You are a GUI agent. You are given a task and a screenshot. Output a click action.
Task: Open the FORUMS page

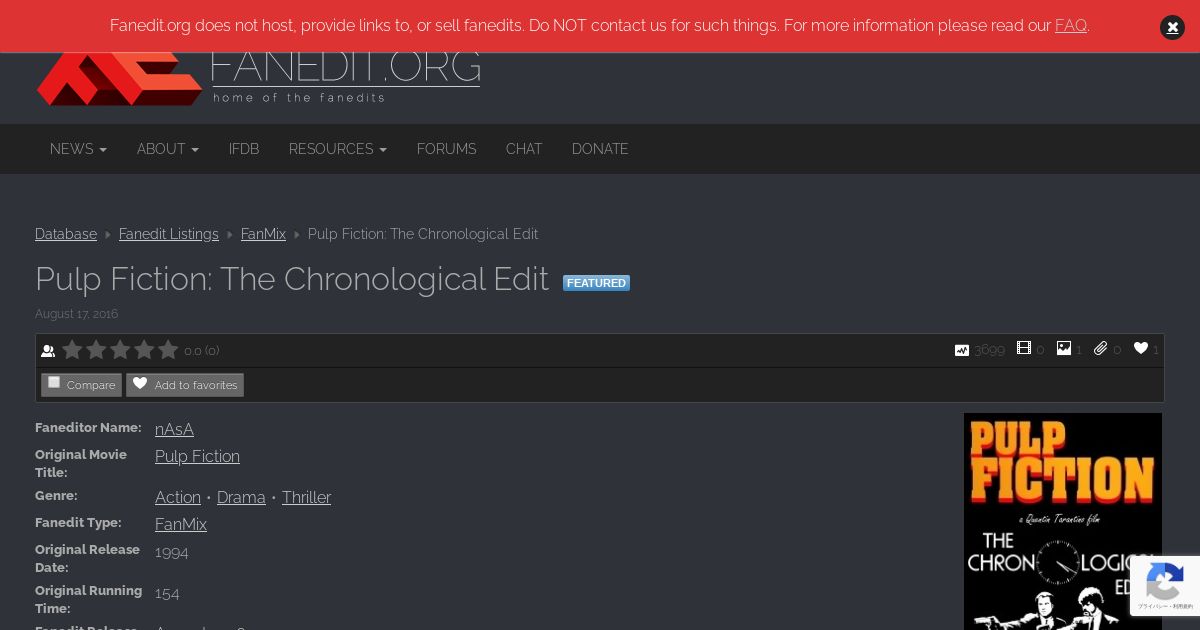click(446, 149)
